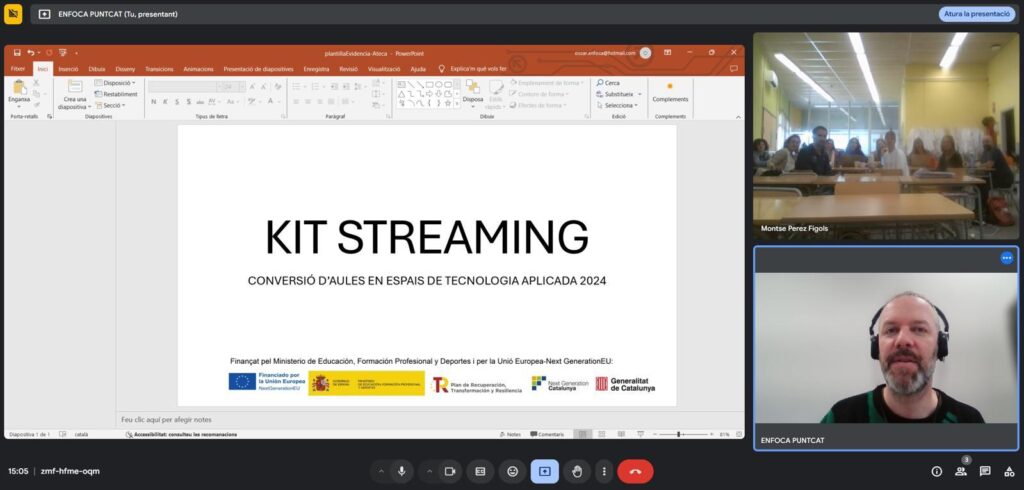
Task: Open the emoji reactions picker
Action: 512,471
